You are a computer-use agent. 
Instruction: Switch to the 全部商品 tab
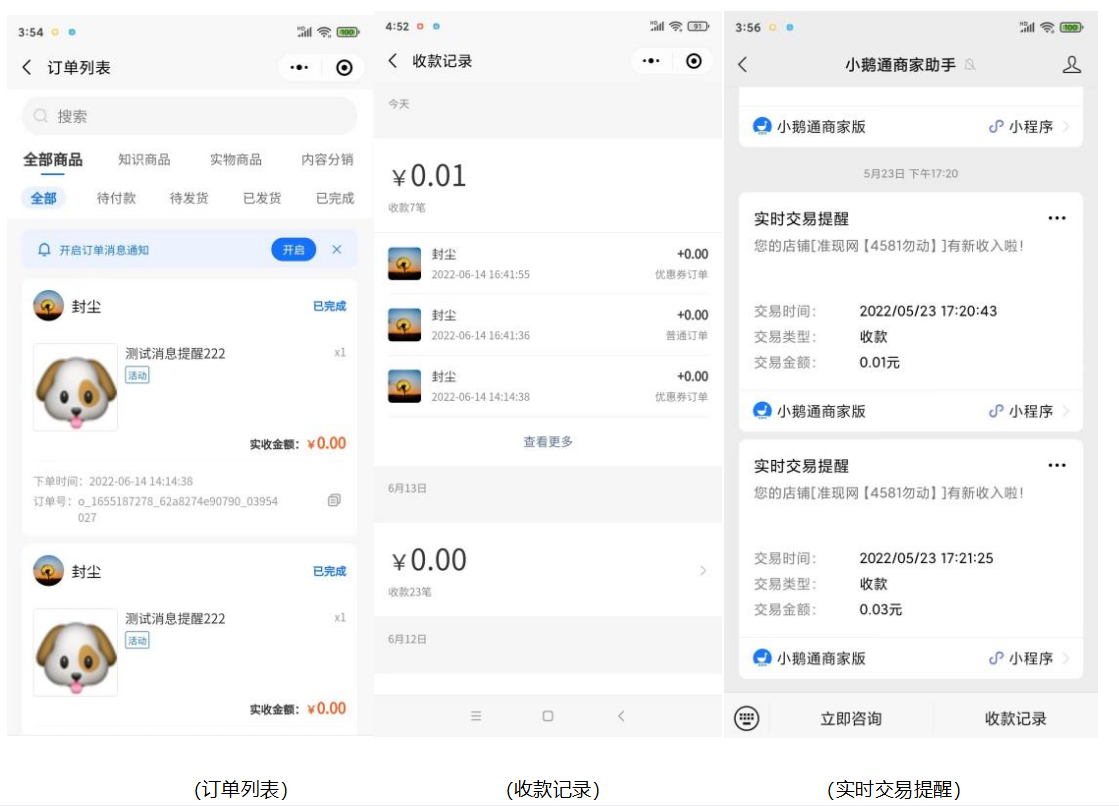tap(53, 159)
